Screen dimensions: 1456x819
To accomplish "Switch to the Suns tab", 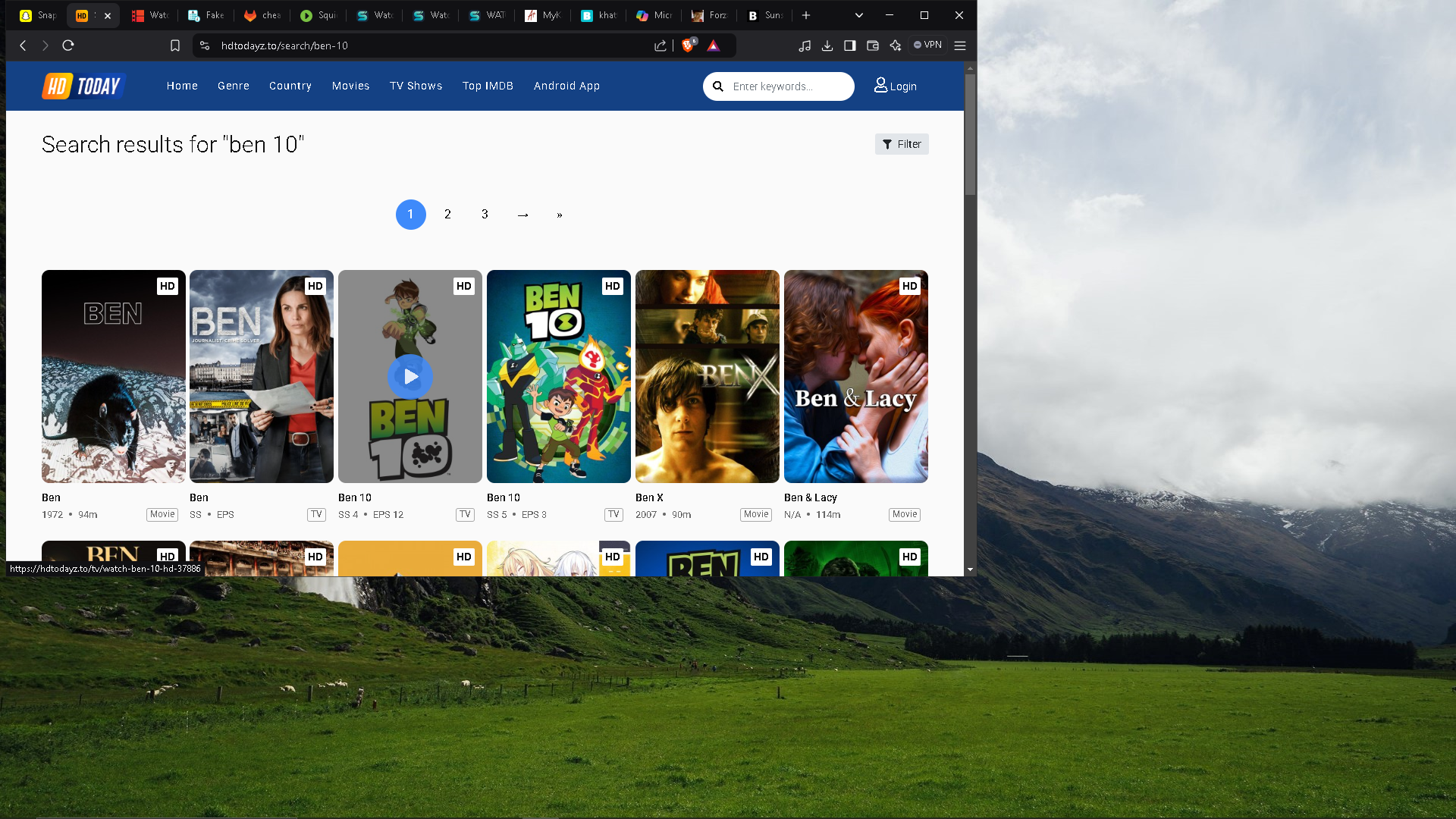I will tap(766, 15).
